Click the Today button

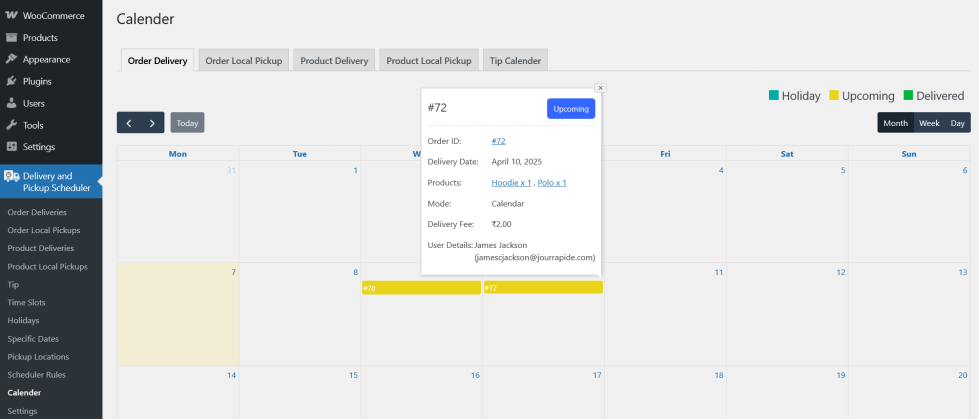pos(187,123)
